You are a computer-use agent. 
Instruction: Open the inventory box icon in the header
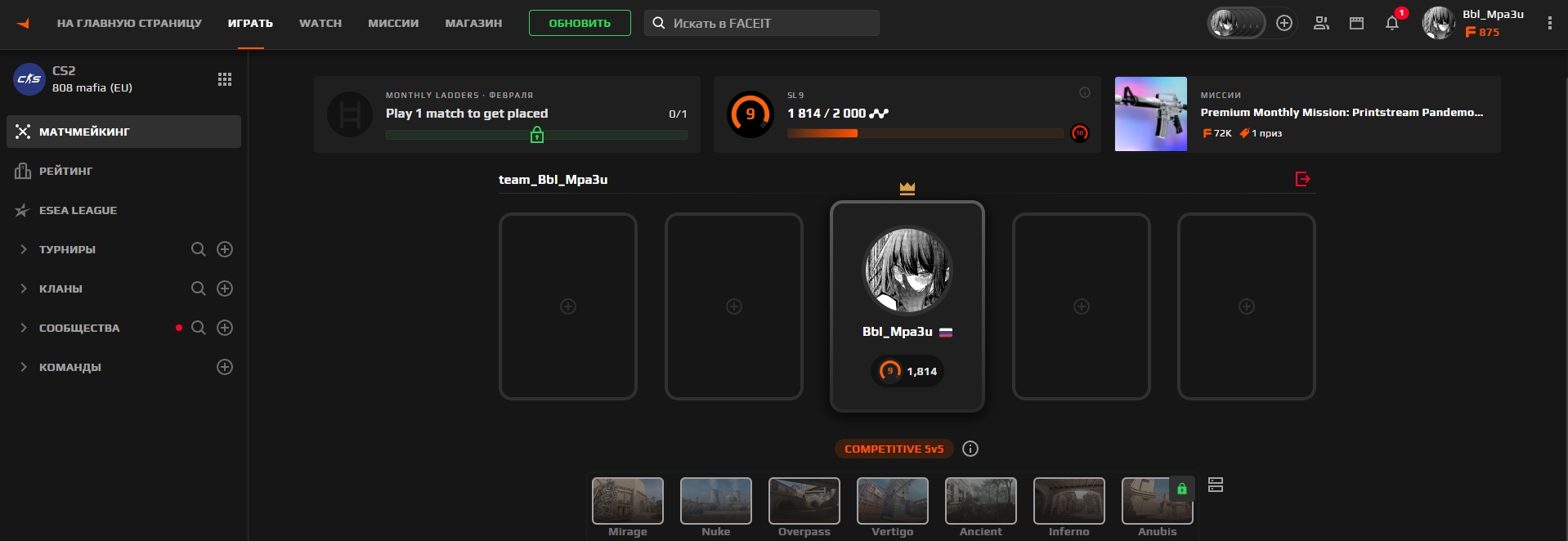(1356, 23)
